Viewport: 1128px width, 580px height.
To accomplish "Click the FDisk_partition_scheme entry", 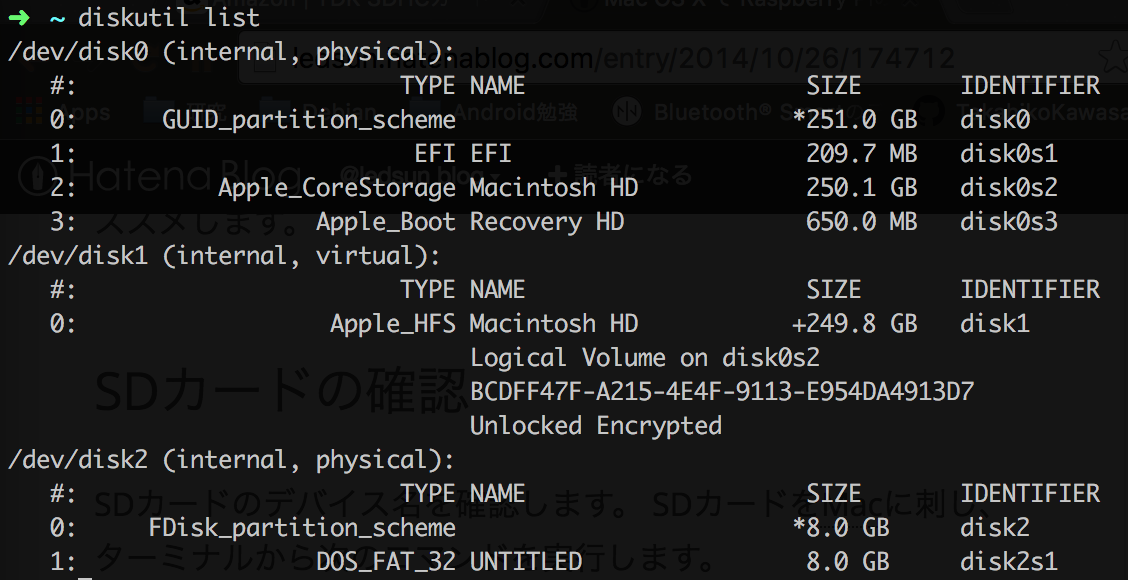I will (x=302, y=527).
